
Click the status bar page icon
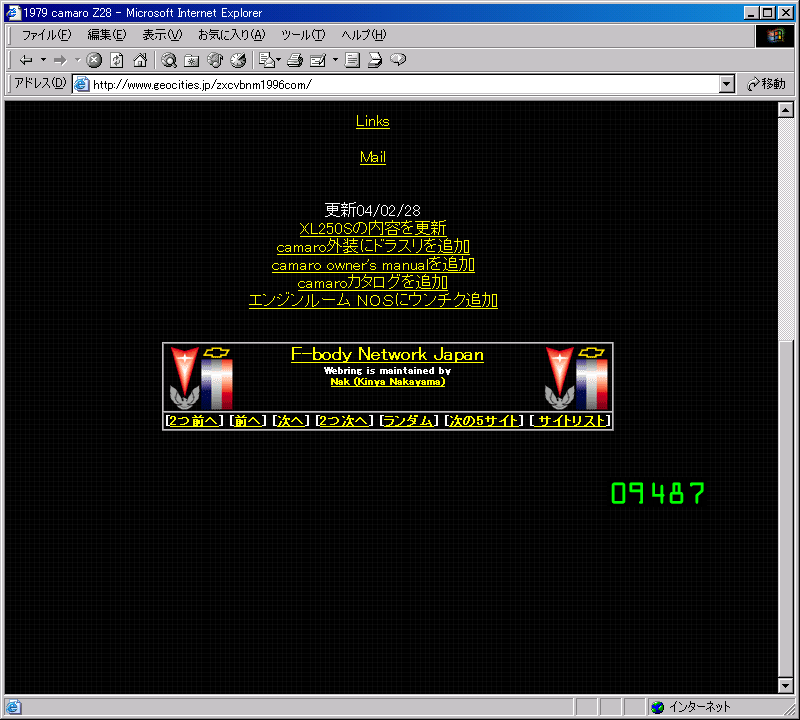point(13,707)
